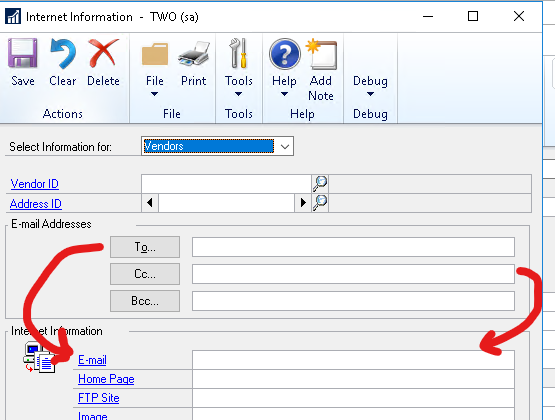Viewport: 555px width, 420px height.
Task: Go to next Address ID arrow
Action: (x=303, y=203)
